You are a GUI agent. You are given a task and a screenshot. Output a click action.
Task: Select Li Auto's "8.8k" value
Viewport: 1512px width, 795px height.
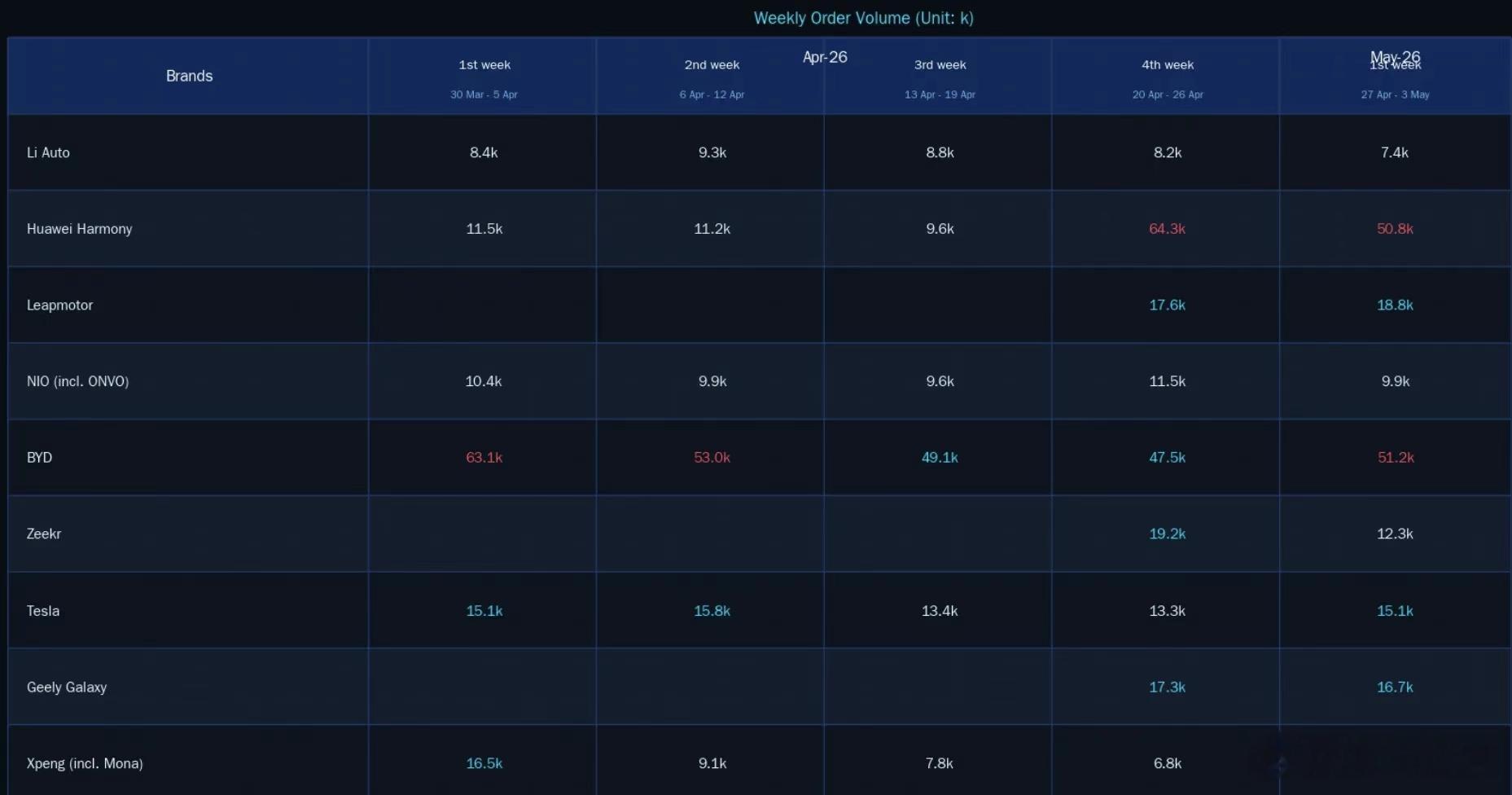[x=940, y=152]
